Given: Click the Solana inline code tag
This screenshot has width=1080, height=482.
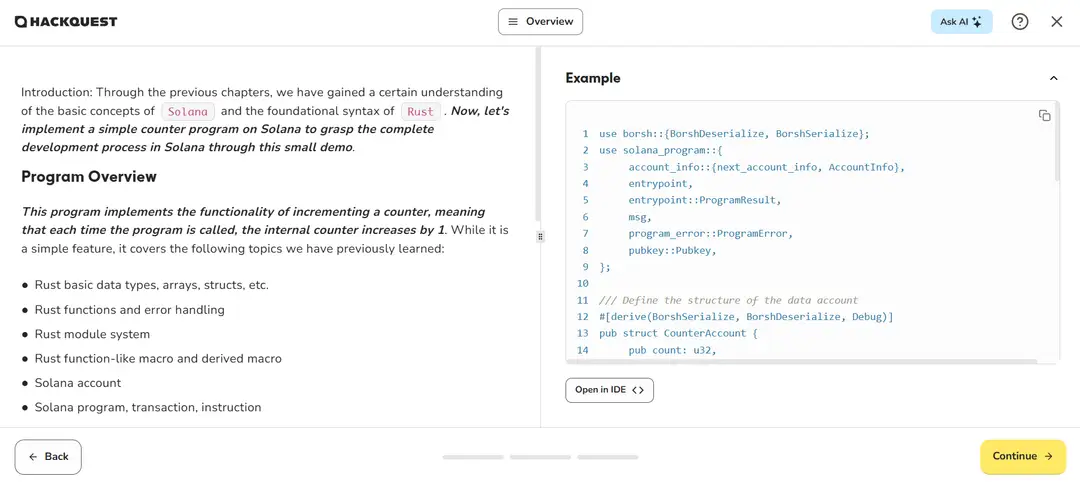Looking at the screenshot, I should pos(188,112).
